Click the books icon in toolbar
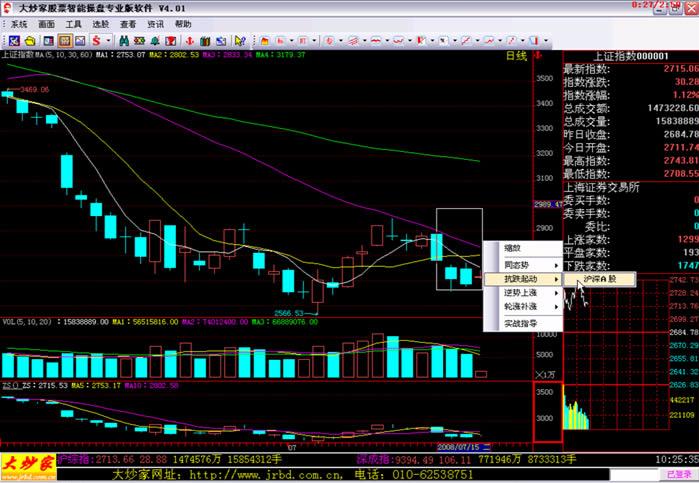699x483 pixels. click(204, 40)
